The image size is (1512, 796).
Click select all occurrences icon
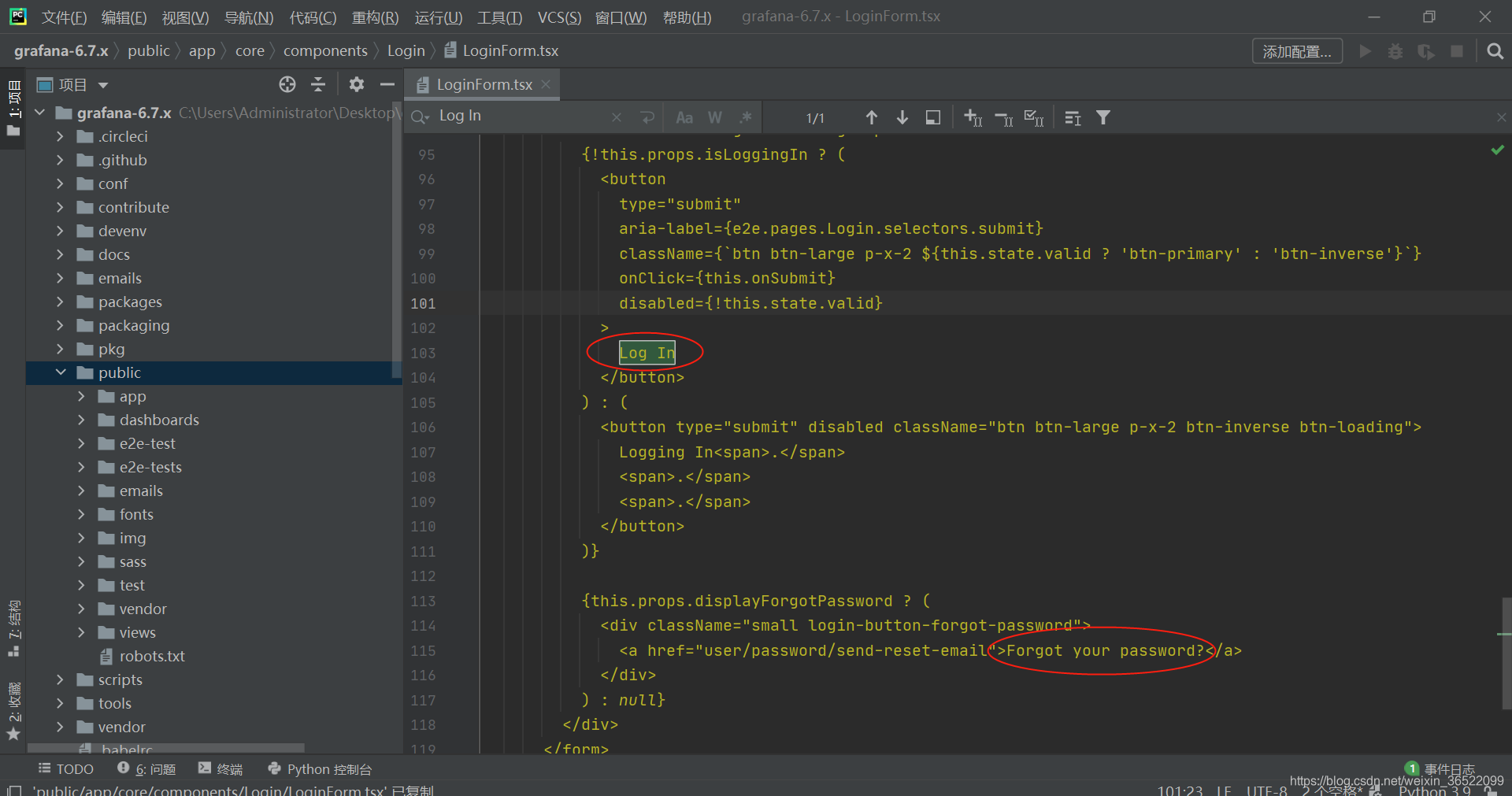click(1034, 117)
